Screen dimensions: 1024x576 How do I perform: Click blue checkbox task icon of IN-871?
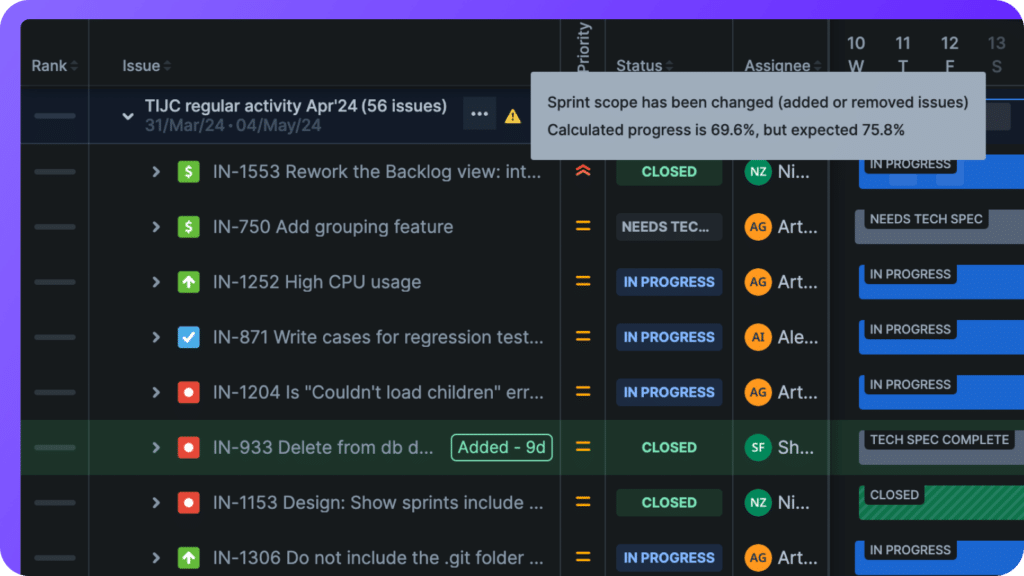(189, 337)
